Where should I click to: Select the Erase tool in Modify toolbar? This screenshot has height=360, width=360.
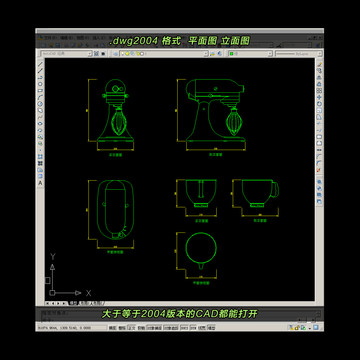pyautogui.click(x=319, y=64)
